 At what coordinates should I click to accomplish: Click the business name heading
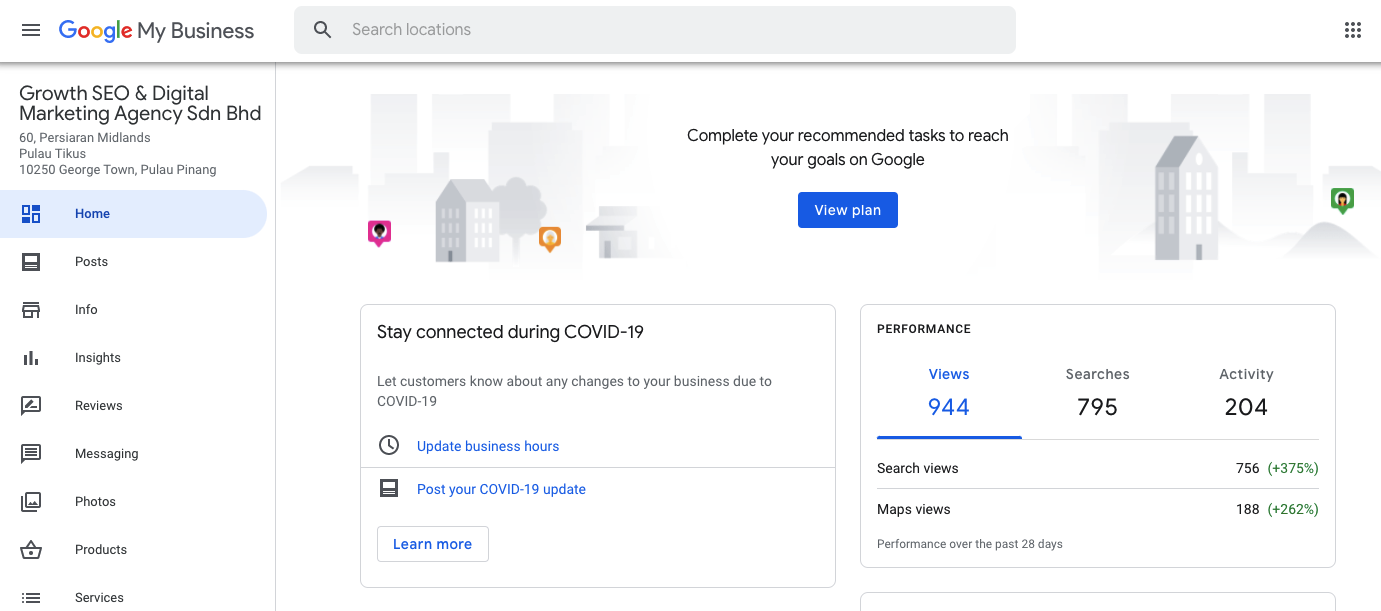[x=140, y=104]
